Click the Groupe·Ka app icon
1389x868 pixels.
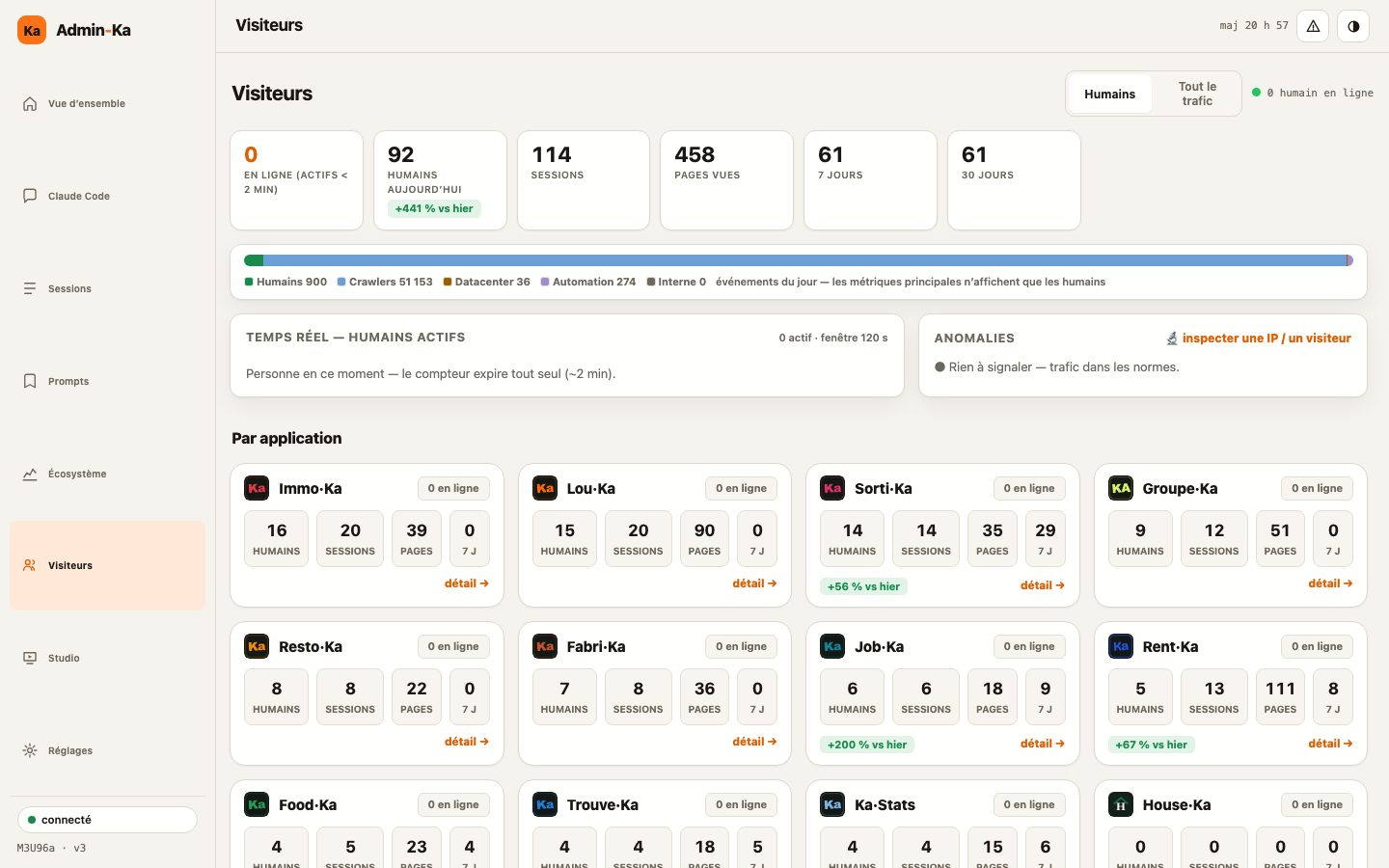coord(1121,488)
